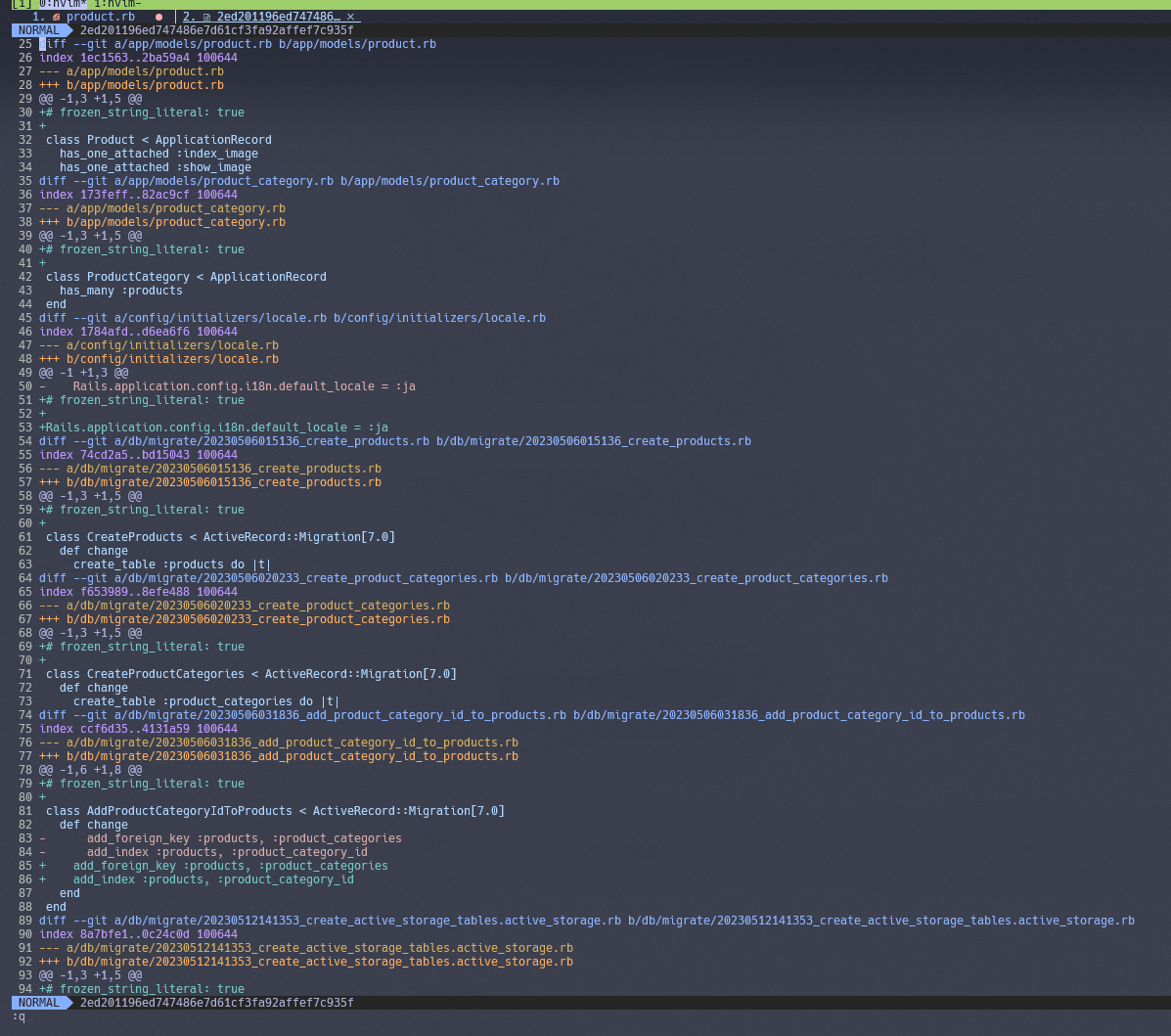Click 'has_one_attached :show_image' line
This screenshot has width=1171, height=1036.
click(156, 167)
